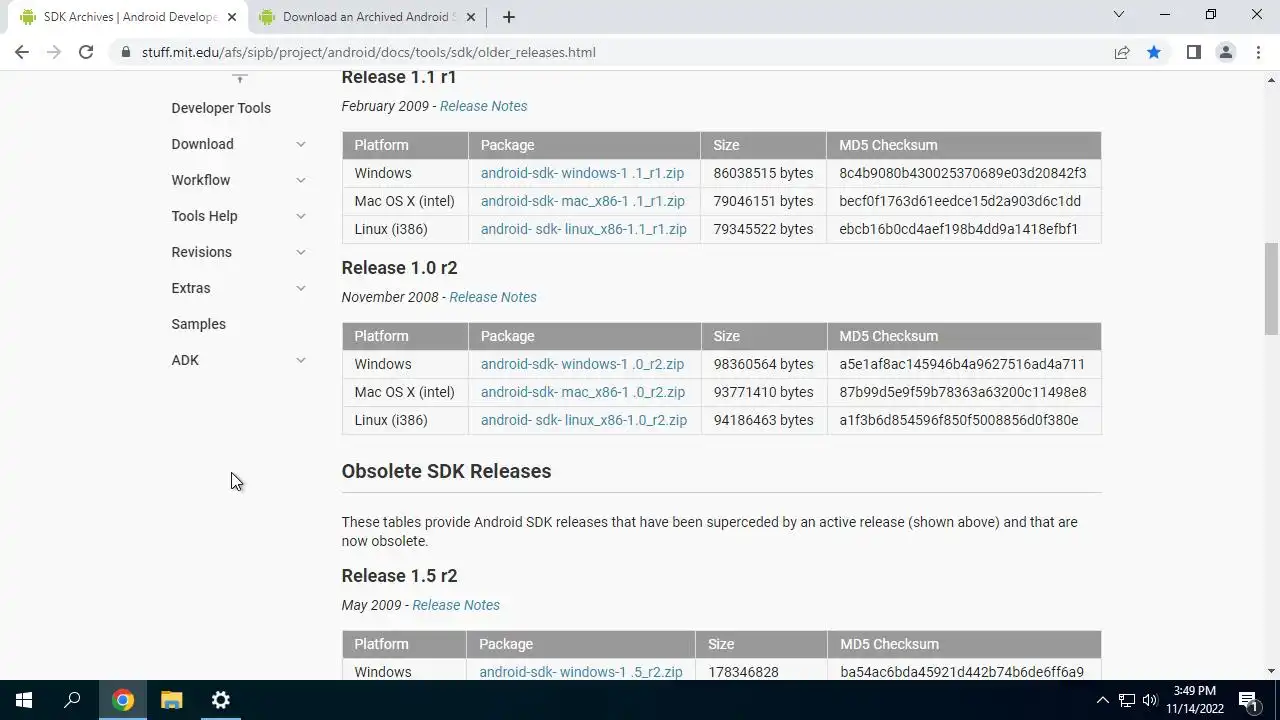Select size 98360564 bytes cell
This screenshot has height=720, width=1280.
click(764, 364)
